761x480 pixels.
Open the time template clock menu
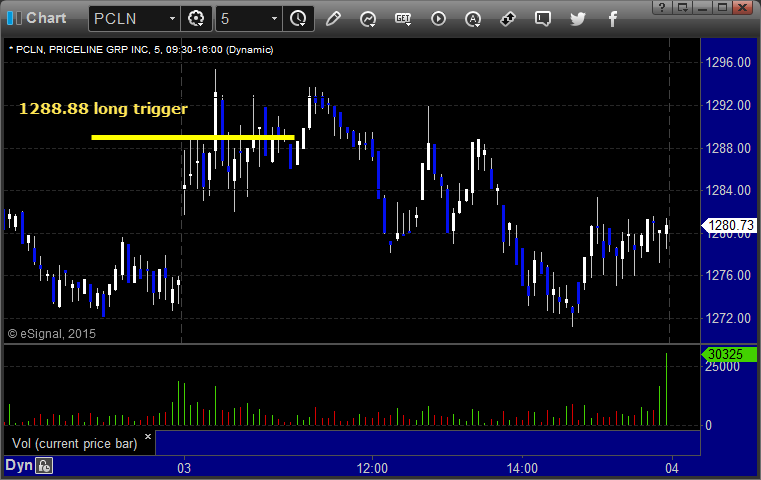click(x=298, y=19)
